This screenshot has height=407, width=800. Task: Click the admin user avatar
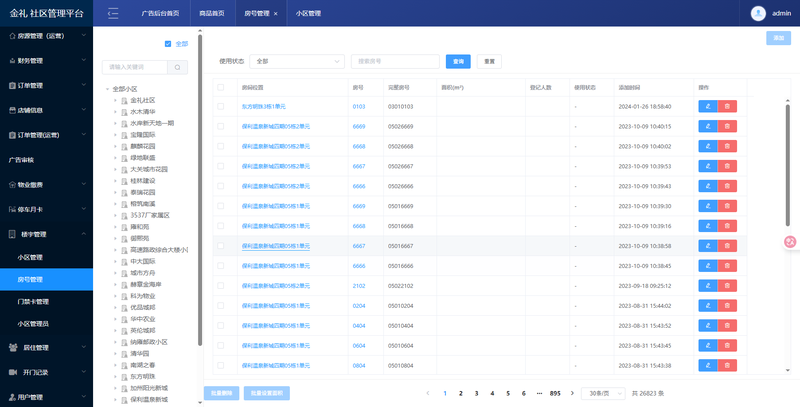coord(756,13)
